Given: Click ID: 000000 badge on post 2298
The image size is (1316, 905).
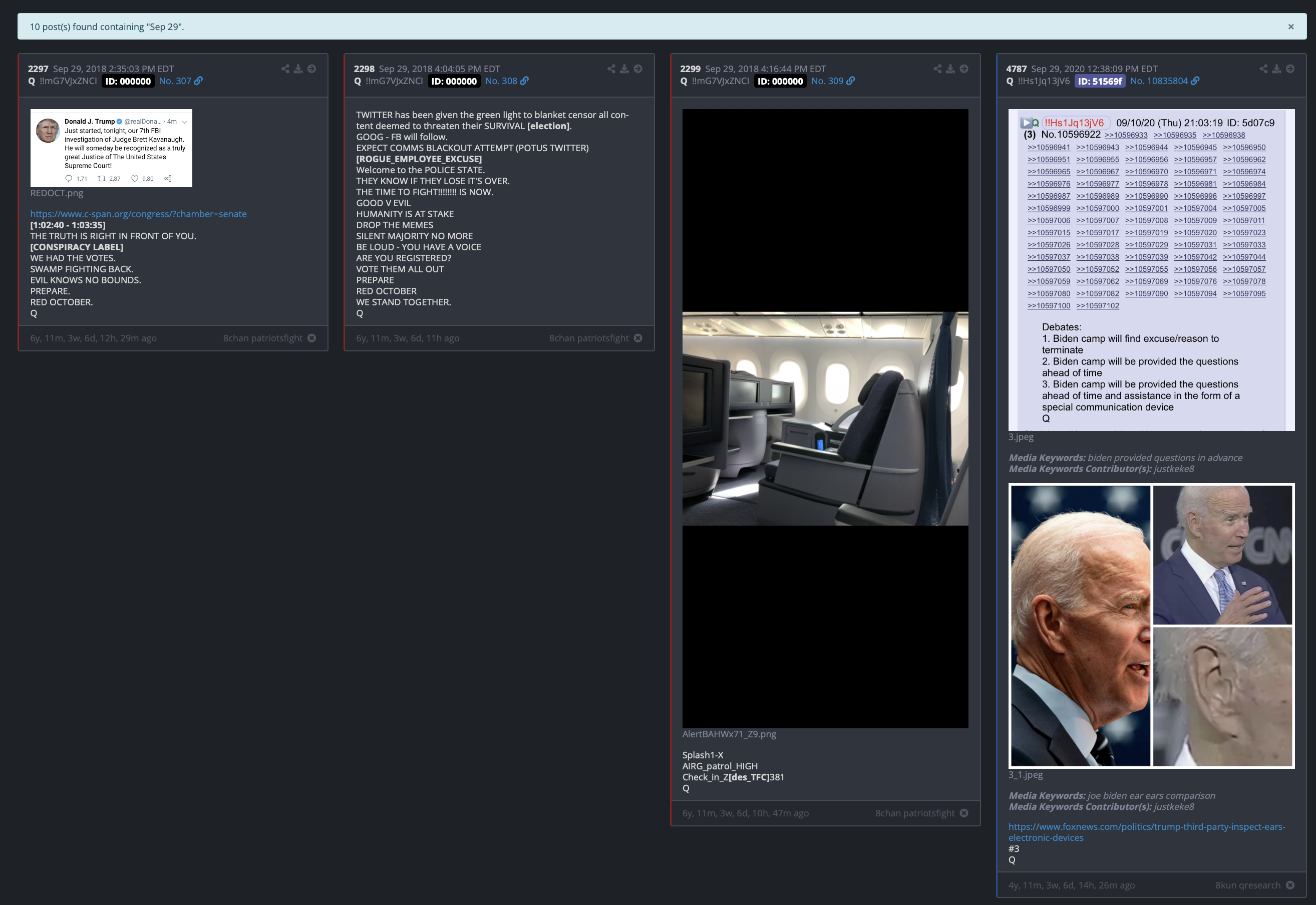Looking at the screenshot, I should (454, 81).
